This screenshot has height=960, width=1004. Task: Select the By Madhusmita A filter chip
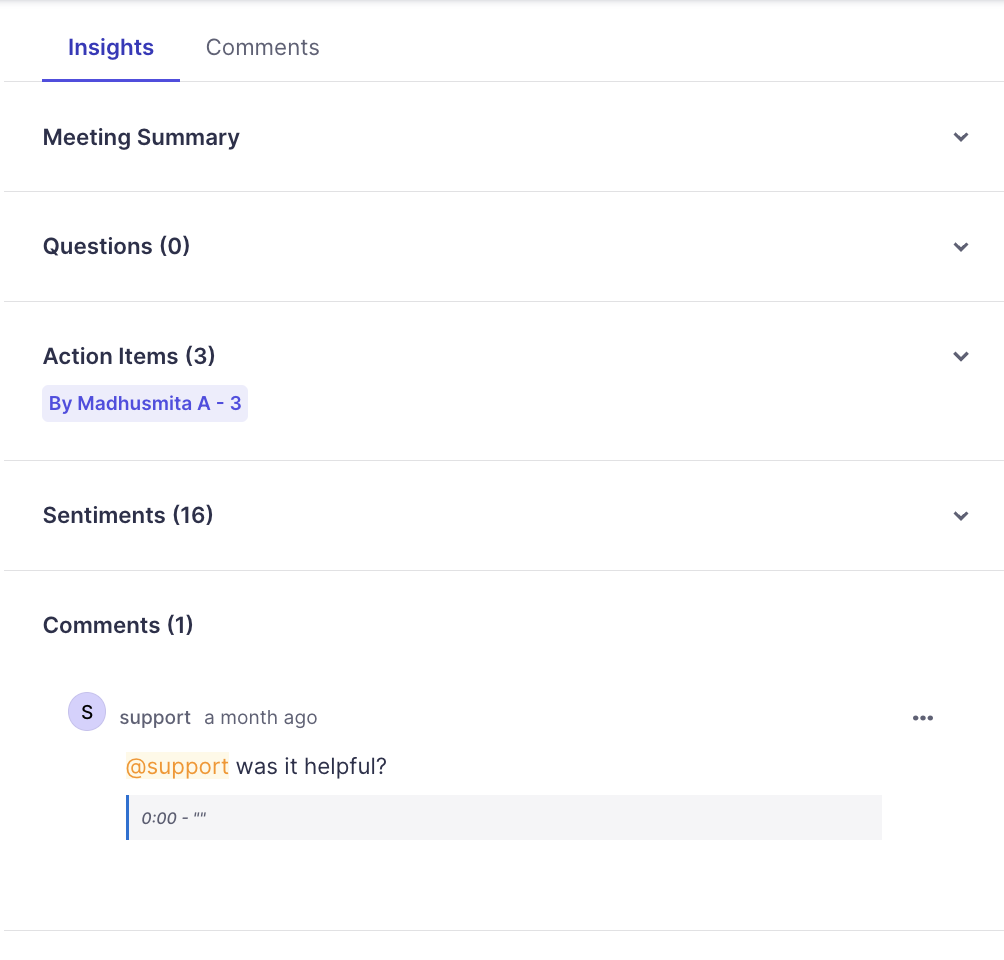click(x=145, y=404)
